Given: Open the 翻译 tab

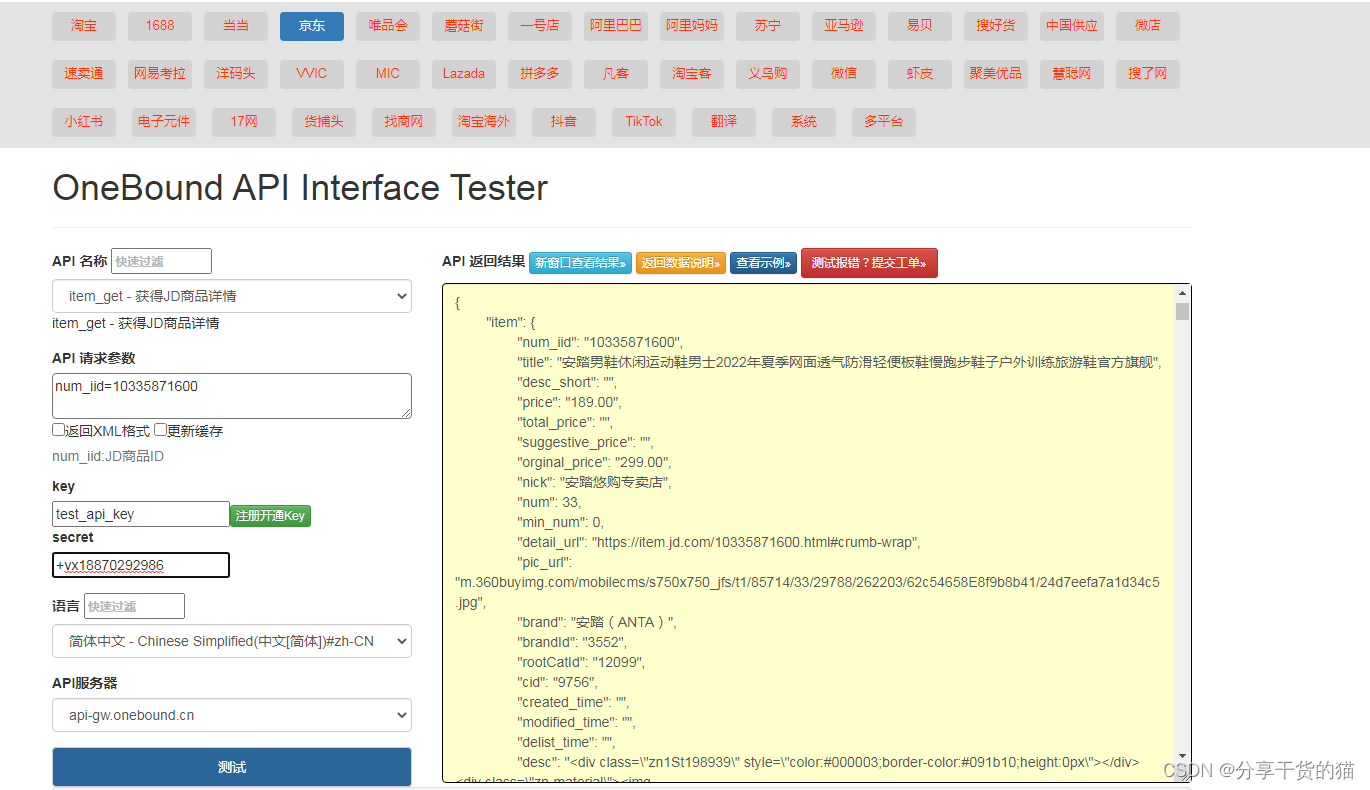Looking at the screenshot, I should coord(724,122).
